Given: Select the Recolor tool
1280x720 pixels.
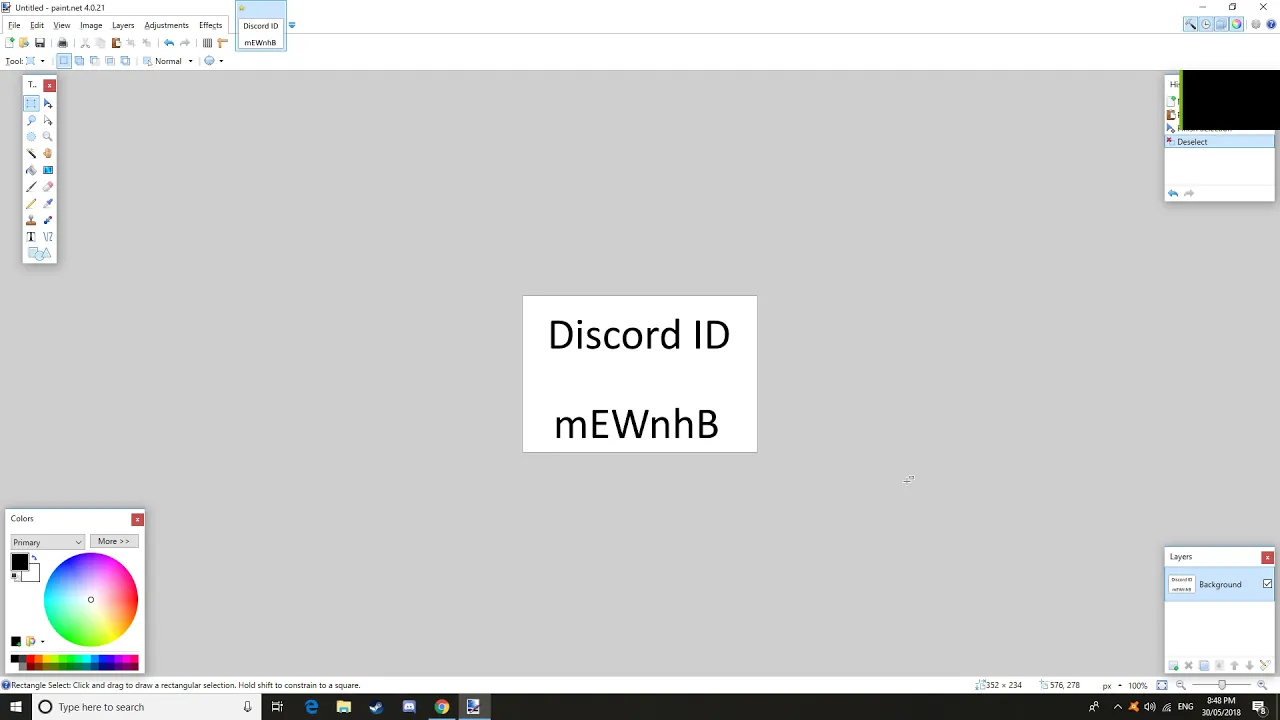Looking at the screenshot, I should 48,220.
